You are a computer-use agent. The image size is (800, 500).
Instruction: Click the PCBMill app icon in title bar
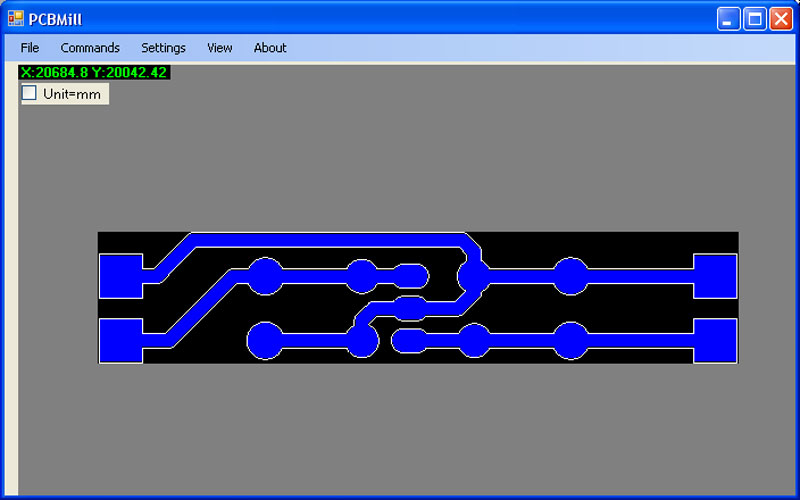(16, 19)
